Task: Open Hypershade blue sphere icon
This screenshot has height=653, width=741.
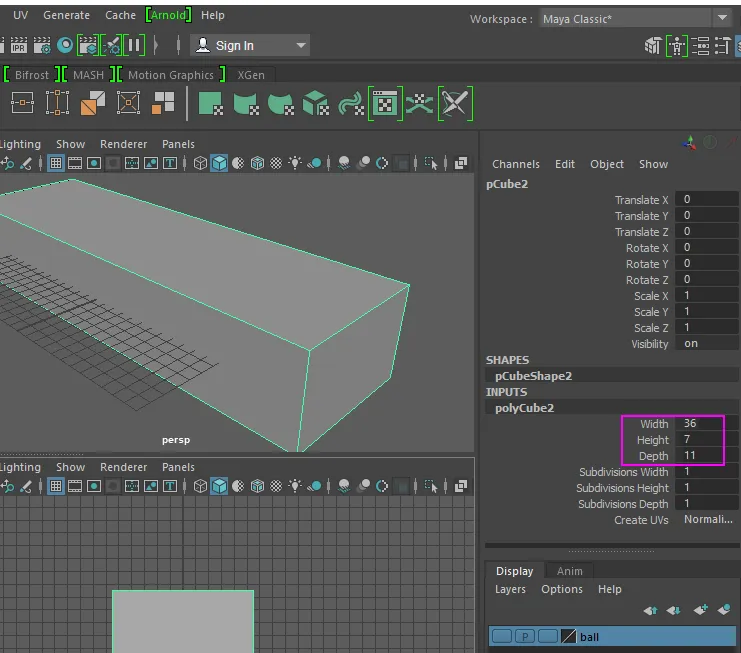Action: (x=65, y=45)
